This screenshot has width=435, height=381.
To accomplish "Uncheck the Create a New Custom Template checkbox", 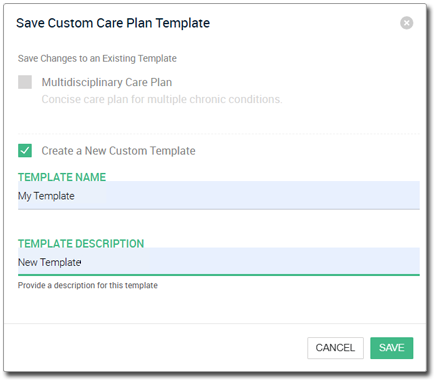I will coord(25,150).
